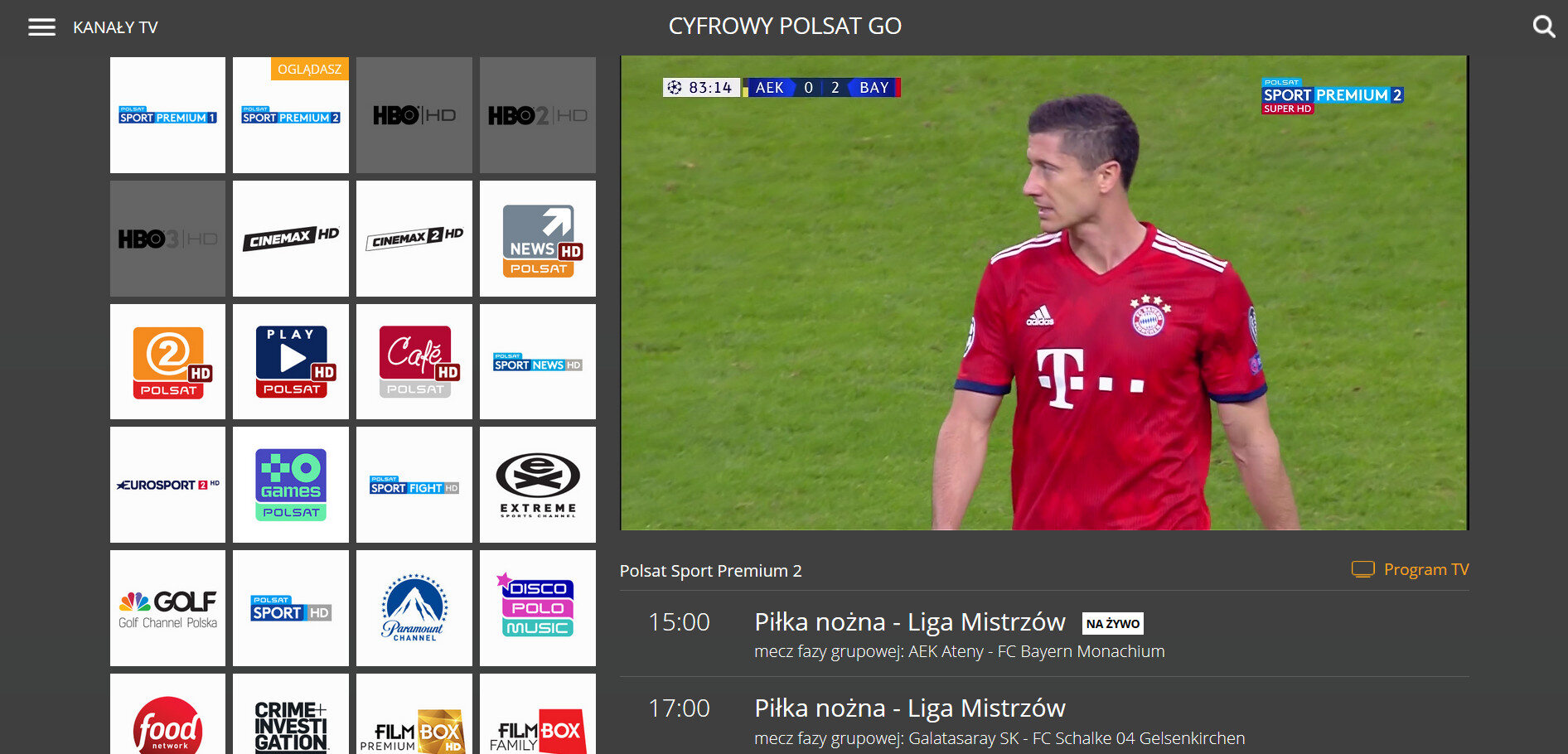Open Polsat Sport Fight HD channel
The image size is (1568, 754).
[414, 485]
